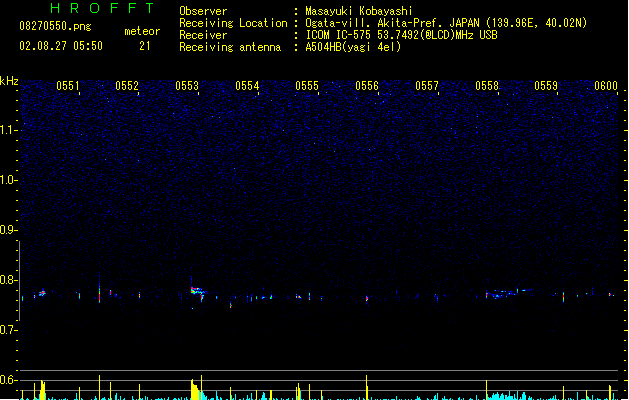629x400 pixels.
Task: Click the Receiving antenna field label
Action: pyautogui.click(x=230, y=47)
